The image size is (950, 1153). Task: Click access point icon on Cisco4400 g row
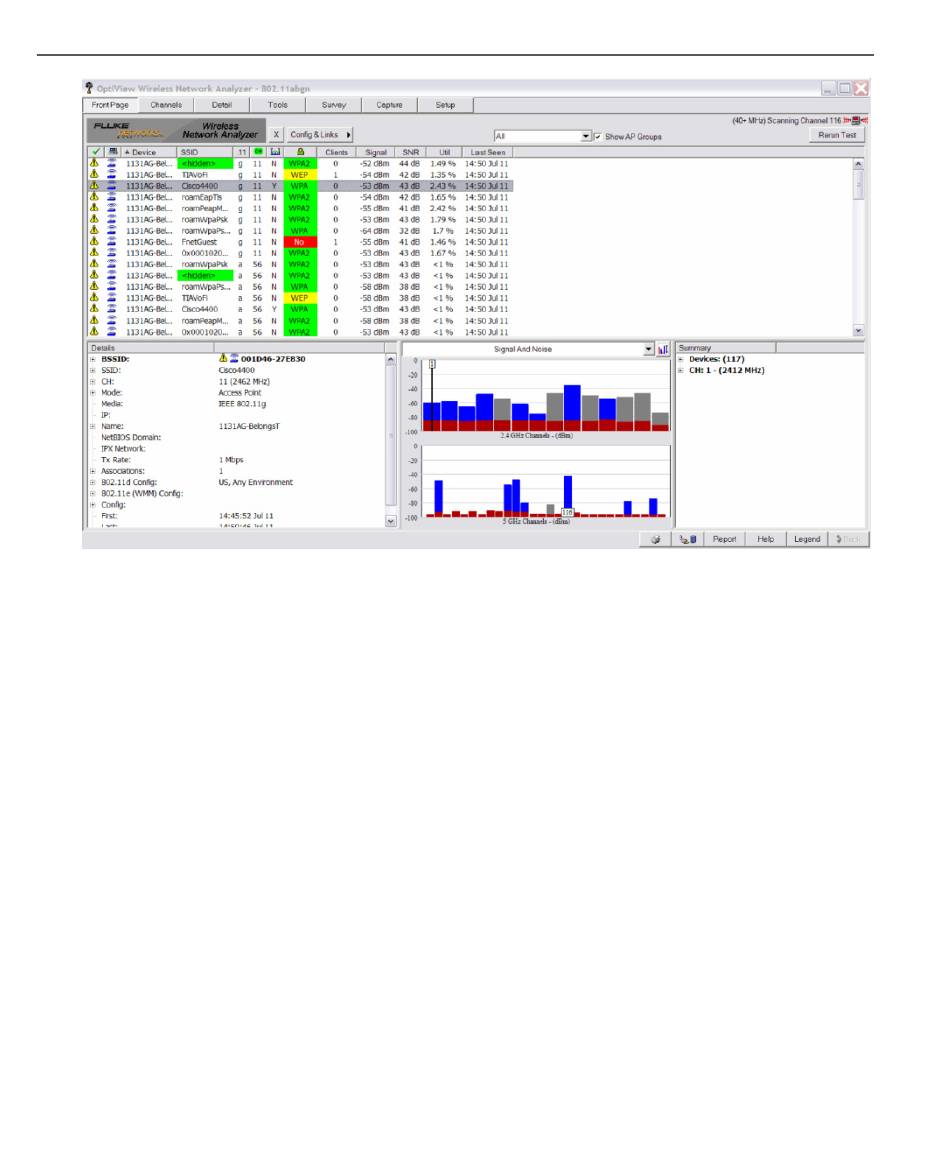click(112, 186)
